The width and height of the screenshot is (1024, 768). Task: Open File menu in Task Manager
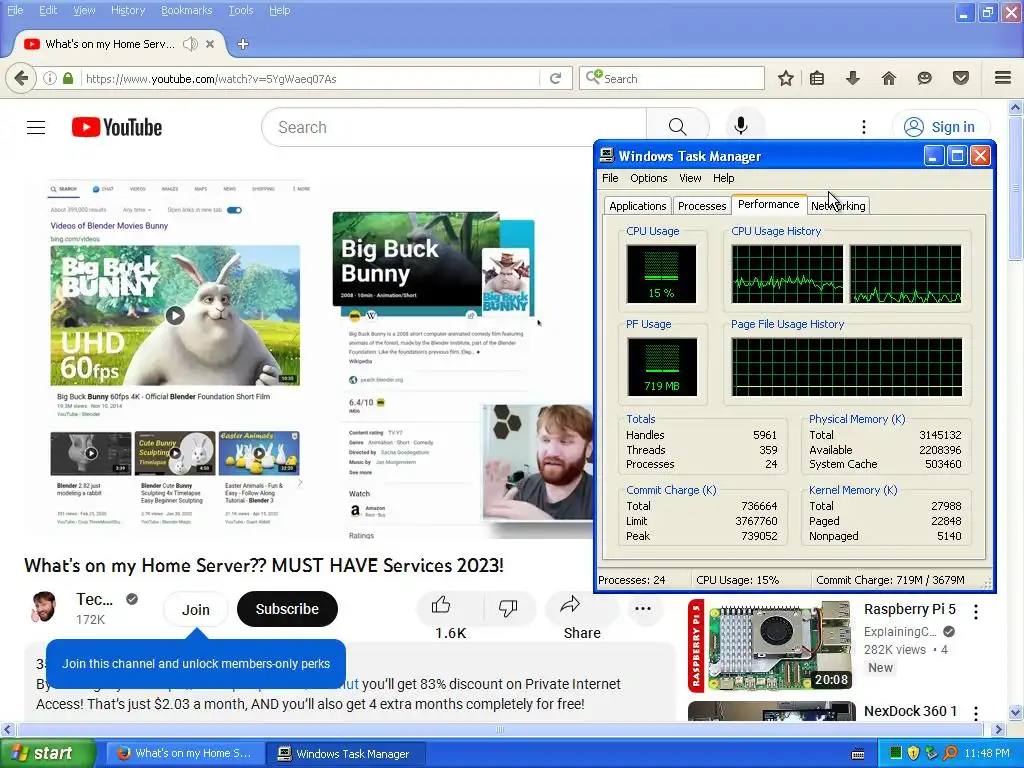[610, 178]
